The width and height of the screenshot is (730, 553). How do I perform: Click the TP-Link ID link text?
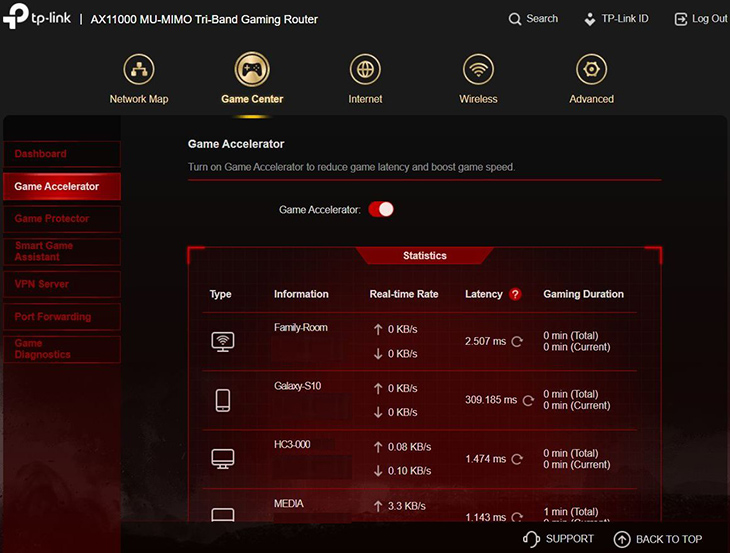pos(625,19)
